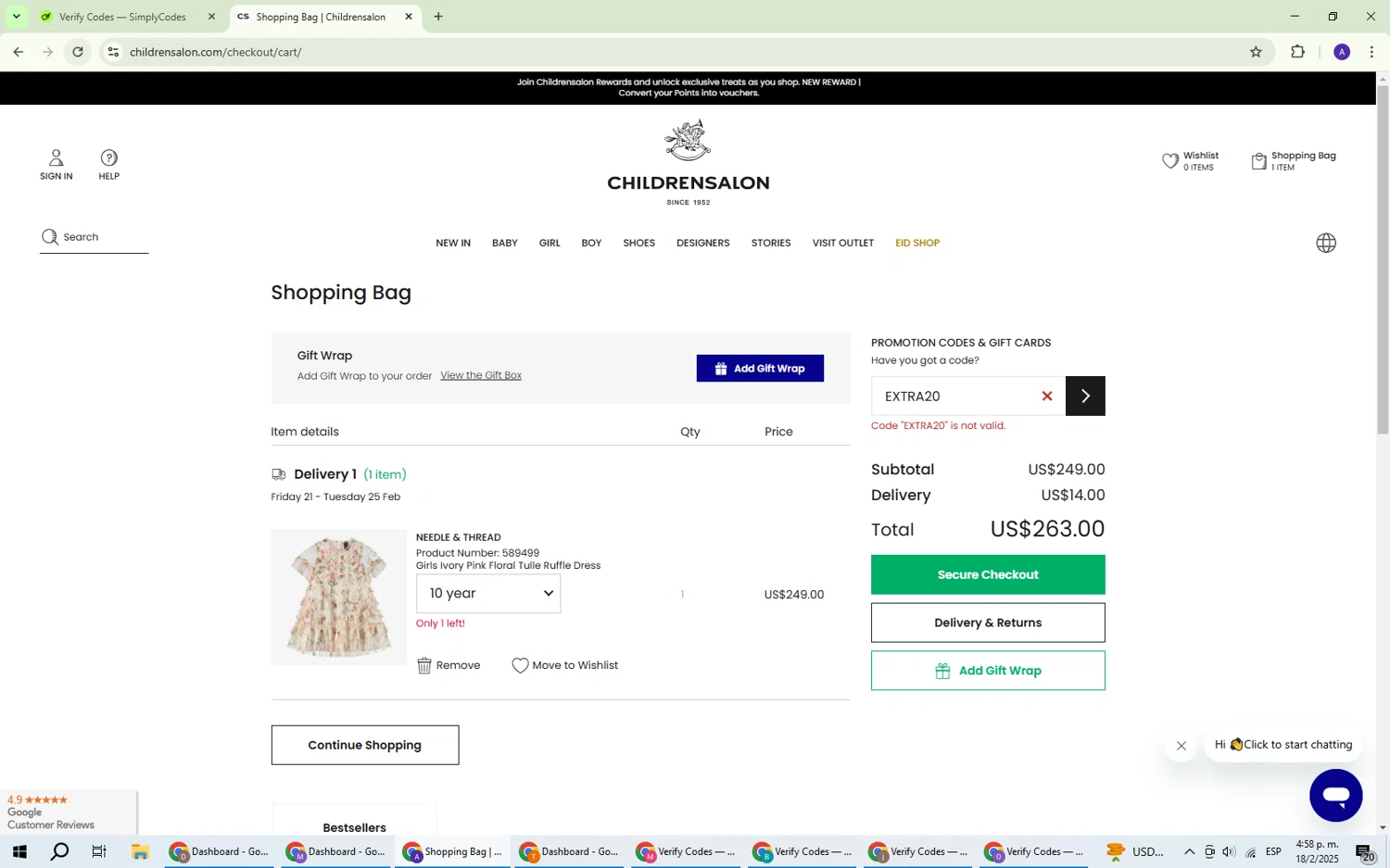Open the Shopping Bag icon in header

[x=1258, y=161]
